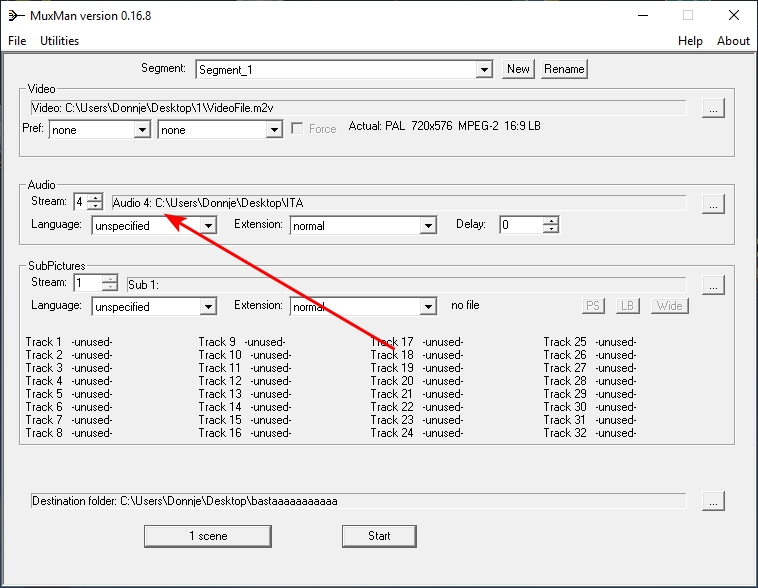
Task: Click the 1 scene button
Action: click(x=208, y=536)
